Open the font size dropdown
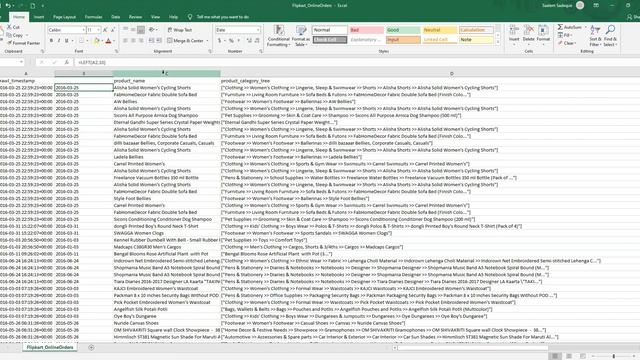This screenshot has height=360, width=640. click(x=98, y=30)
